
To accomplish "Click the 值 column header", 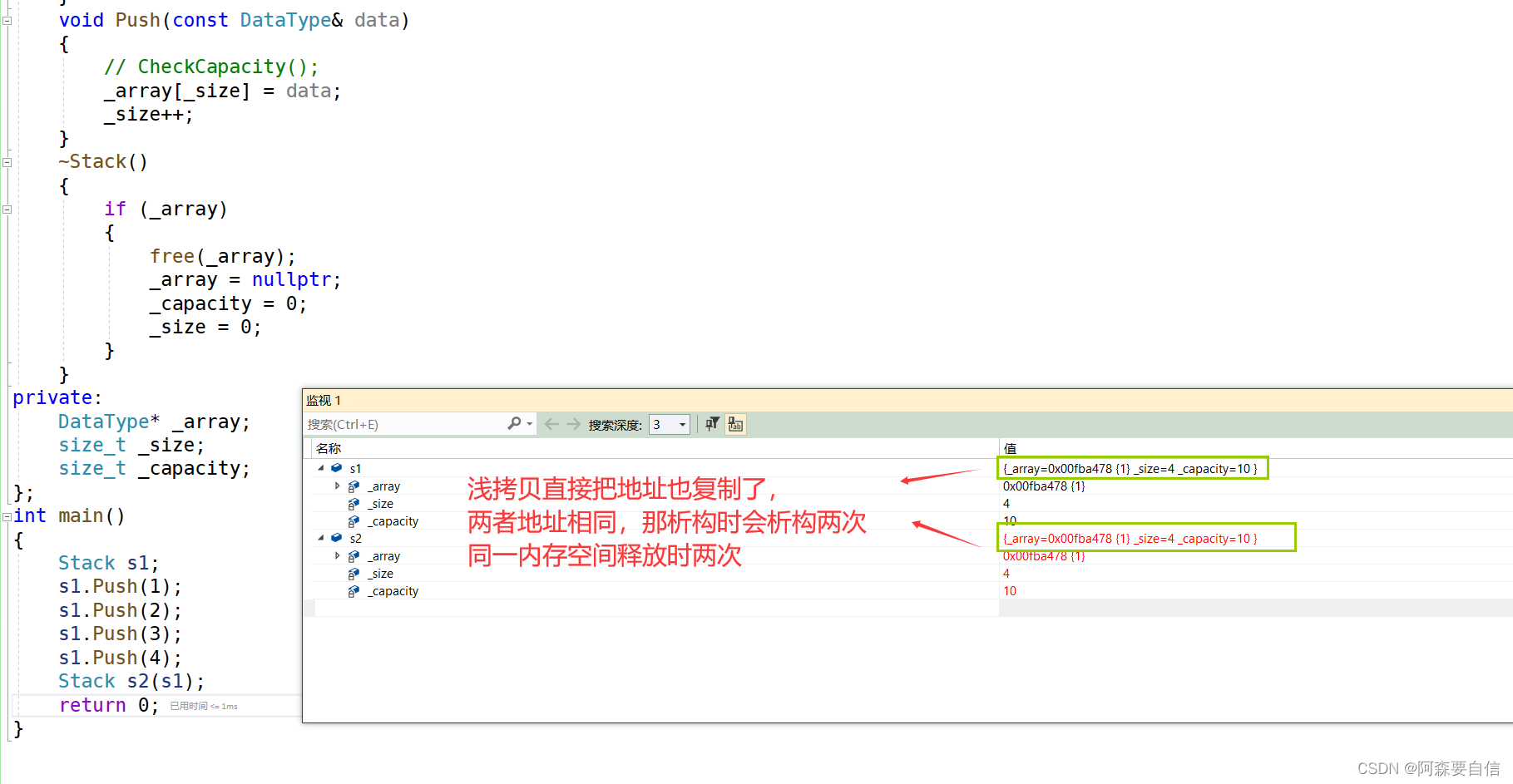I will 1010,448.
